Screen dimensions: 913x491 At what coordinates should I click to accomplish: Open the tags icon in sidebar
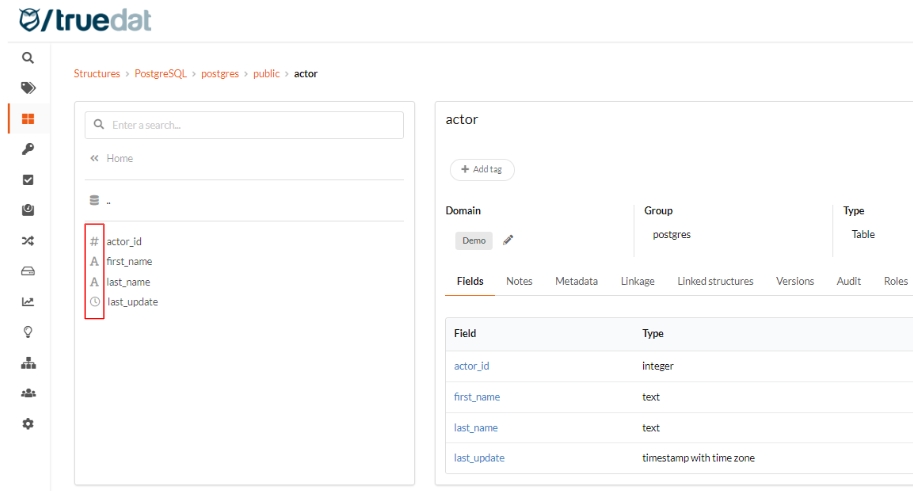coord(28,88)
